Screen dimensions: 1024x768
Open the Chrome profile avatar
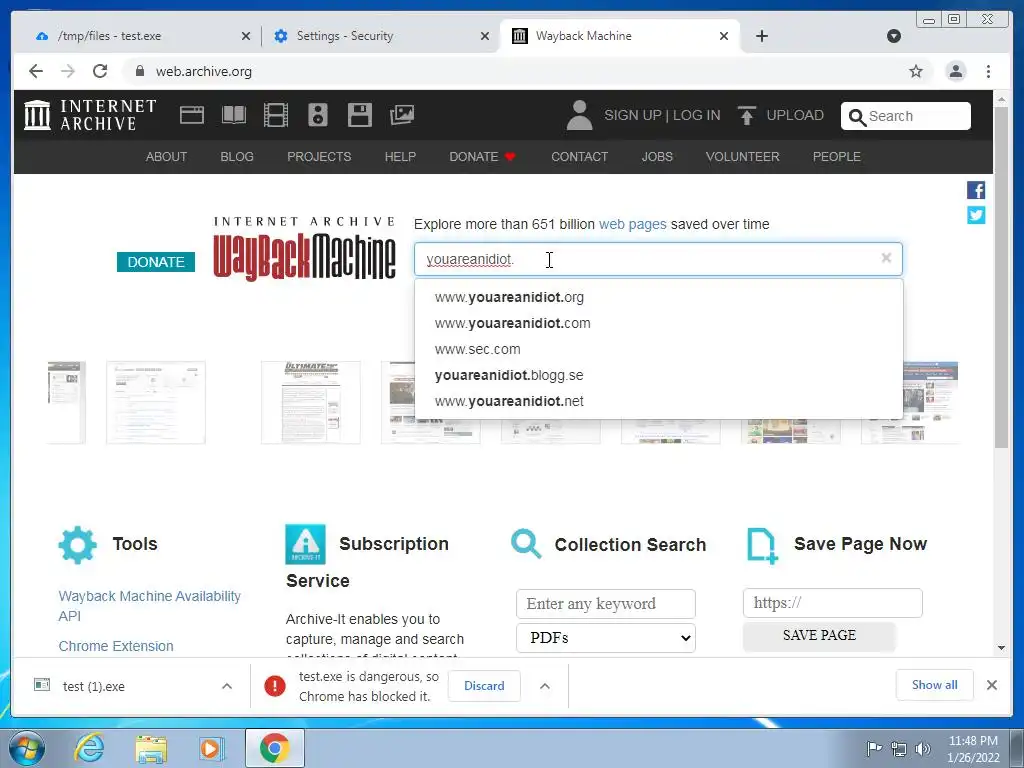pyautogui.click(x=956, y=71)
